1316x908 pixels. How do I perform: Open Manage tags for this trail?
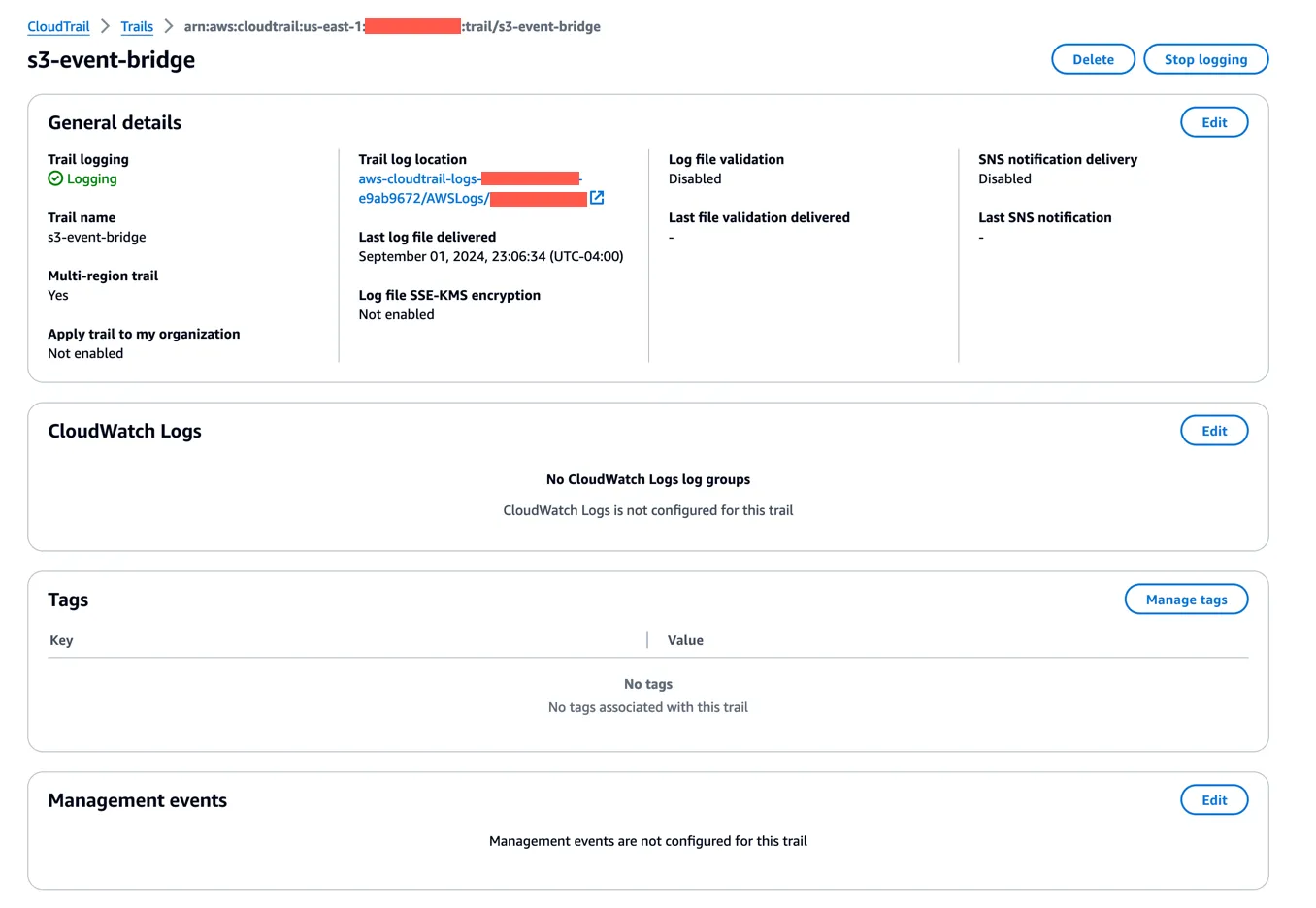(x=1186, y=599)
